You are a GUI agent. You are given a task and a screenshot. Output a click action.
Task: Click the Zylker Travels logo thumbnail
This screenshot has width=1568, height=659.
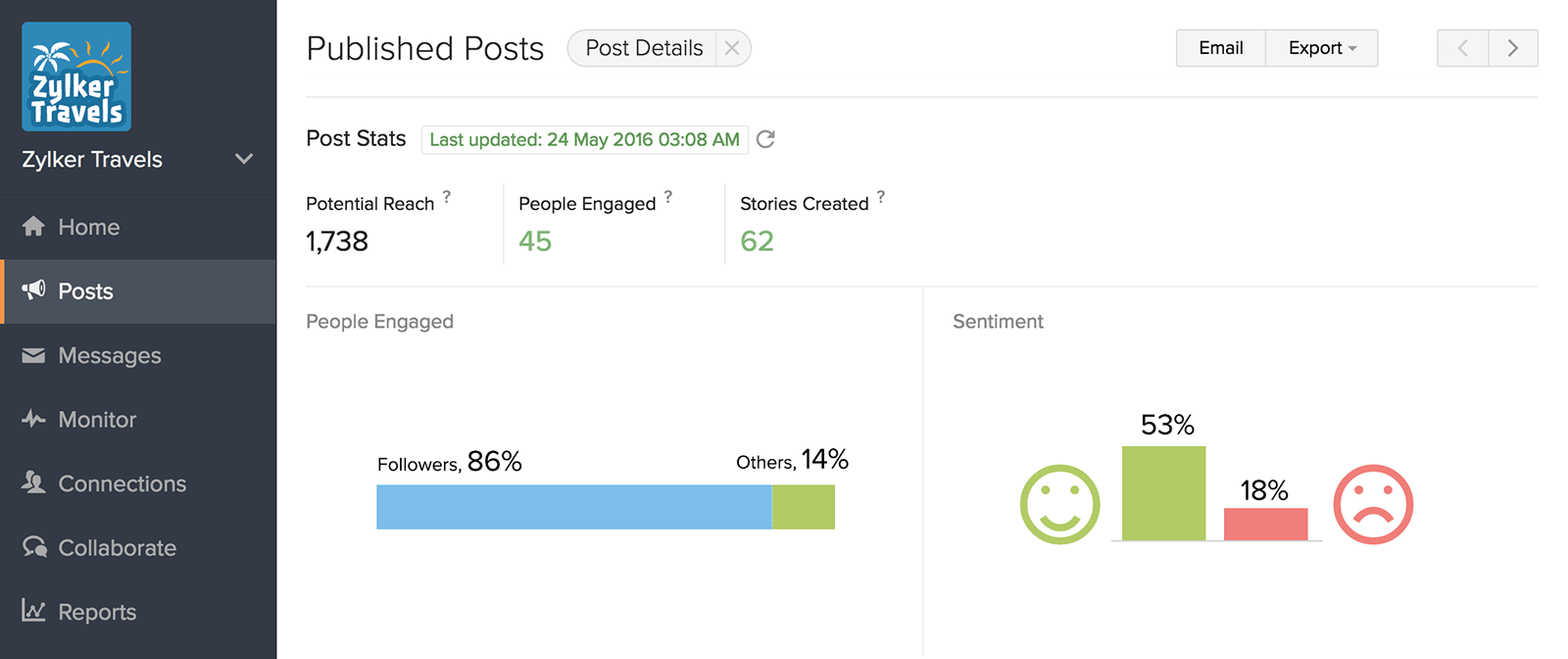click(76, 76)
